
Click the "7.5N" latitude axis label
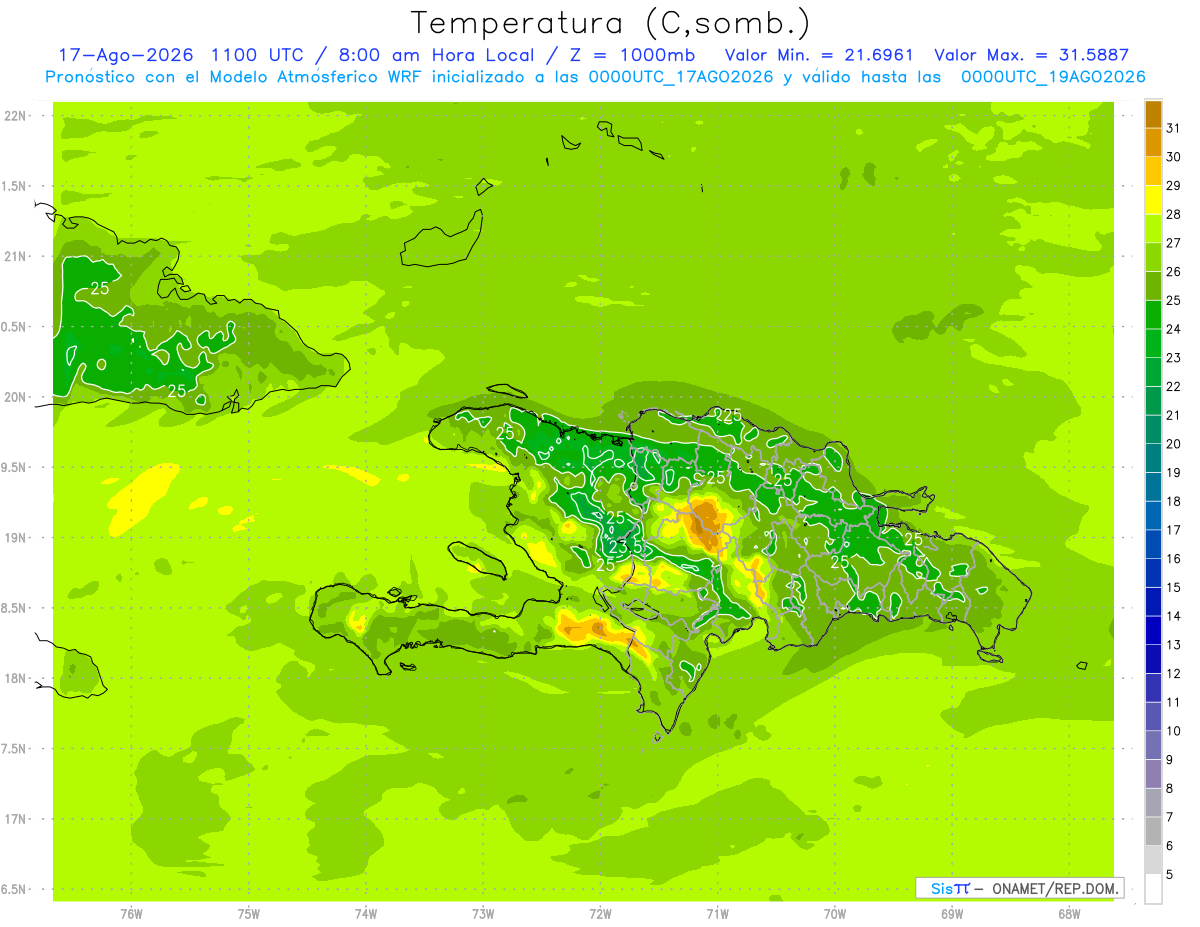[x=15, y=749]
